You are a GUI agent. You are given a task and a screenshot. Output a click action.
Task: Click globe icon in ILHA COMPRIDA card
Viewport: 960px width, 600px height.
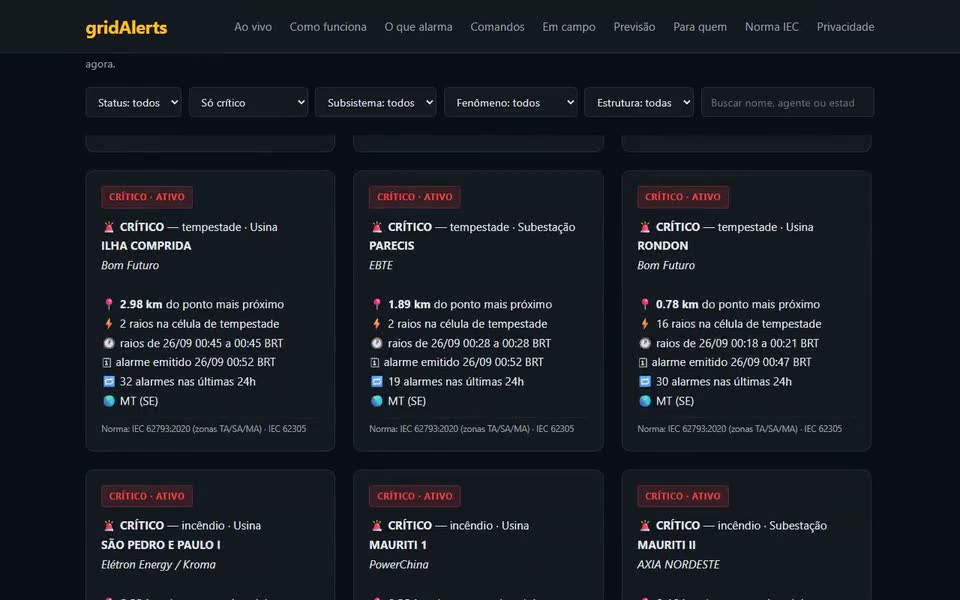click(x=109, y=401)
